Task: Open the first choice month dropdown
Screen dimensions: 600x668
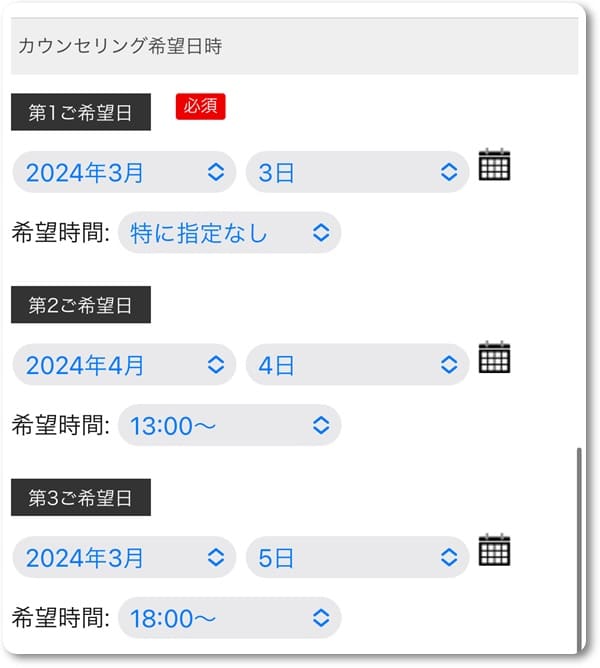Action: [x=124, y=172]
